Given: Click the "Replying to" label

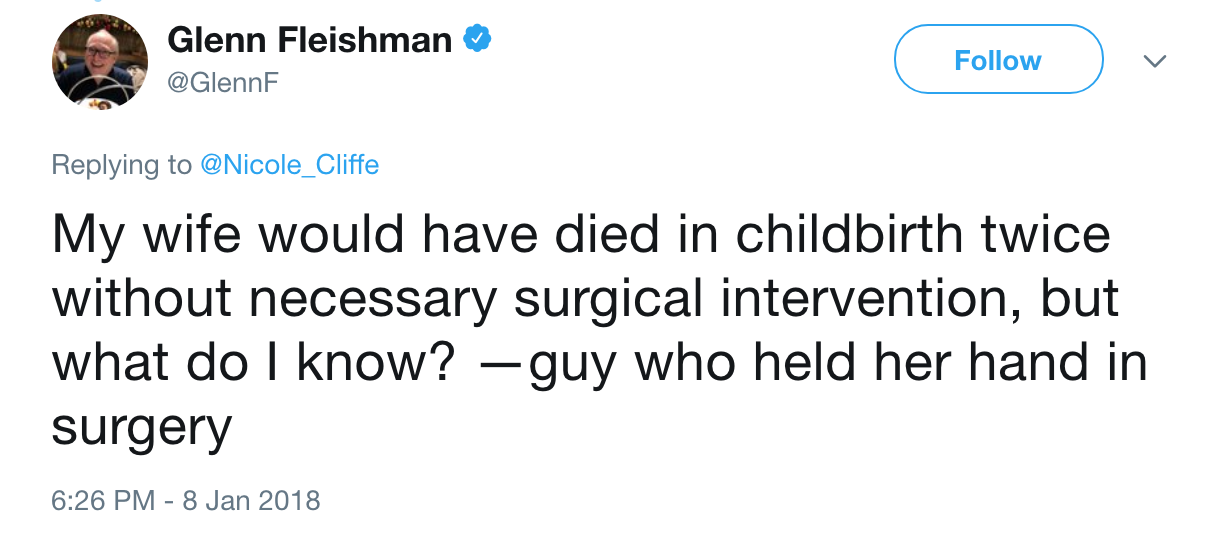Looking at the screenshot, I should click(122, 165).
